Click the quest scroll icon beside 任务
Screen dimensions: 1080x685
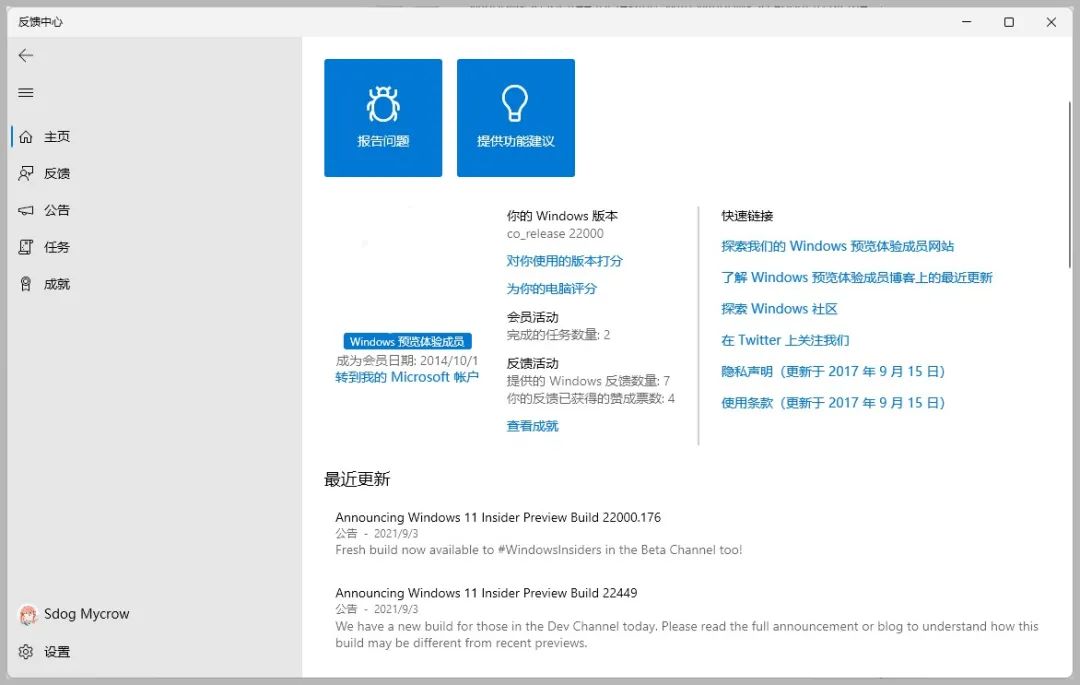[26, 247]
